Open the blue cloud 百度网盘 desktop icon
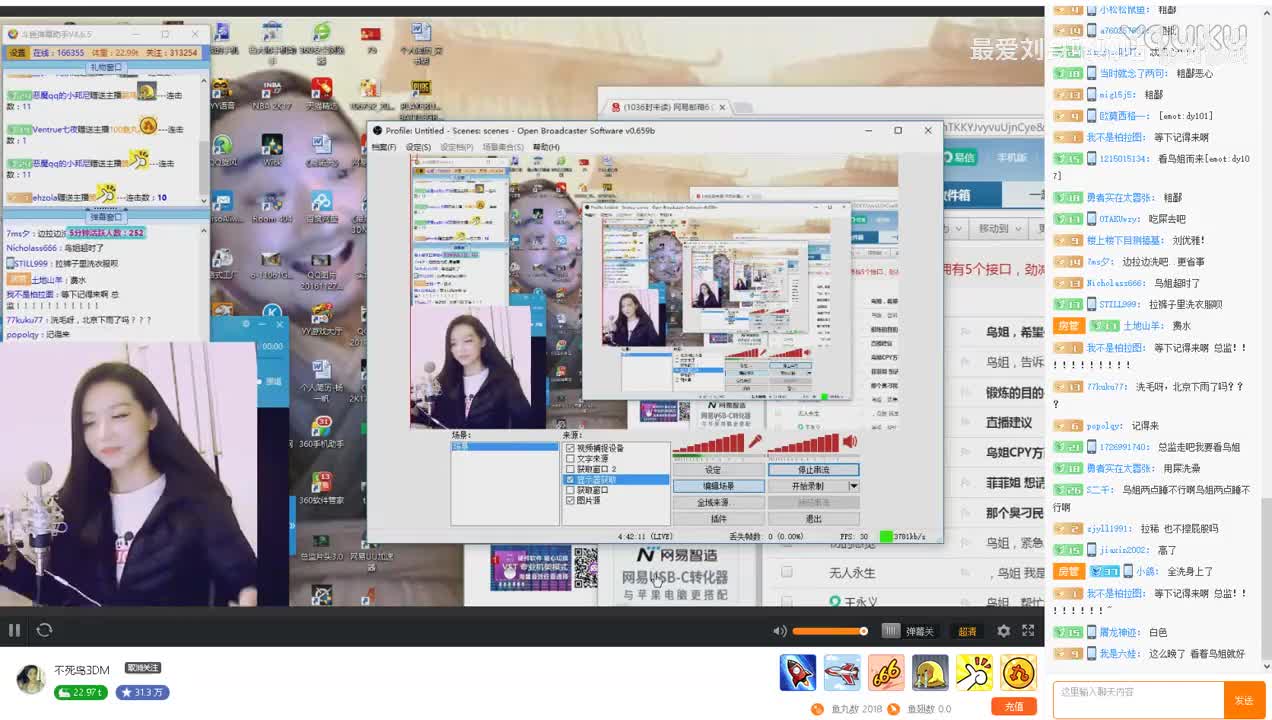This screenshot has height=720, width=1272. (x=321, y=208)
